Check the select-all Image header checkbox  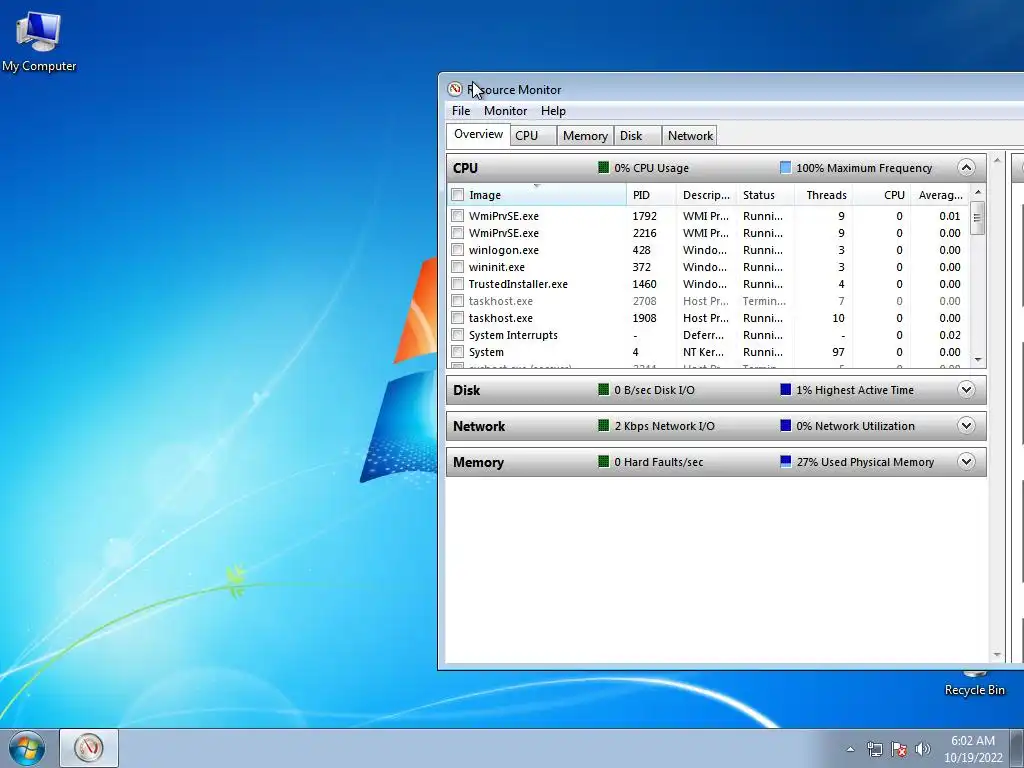tap(457, 195)
